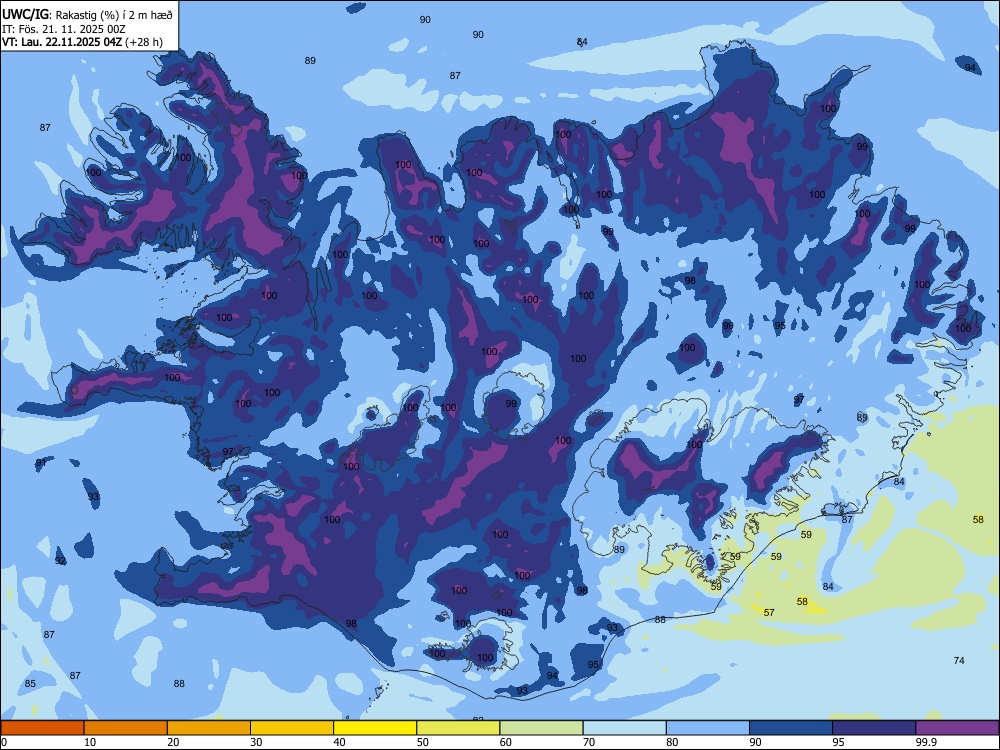
Task: Click the '57' humidity value on the map
Action: point(769,612)
